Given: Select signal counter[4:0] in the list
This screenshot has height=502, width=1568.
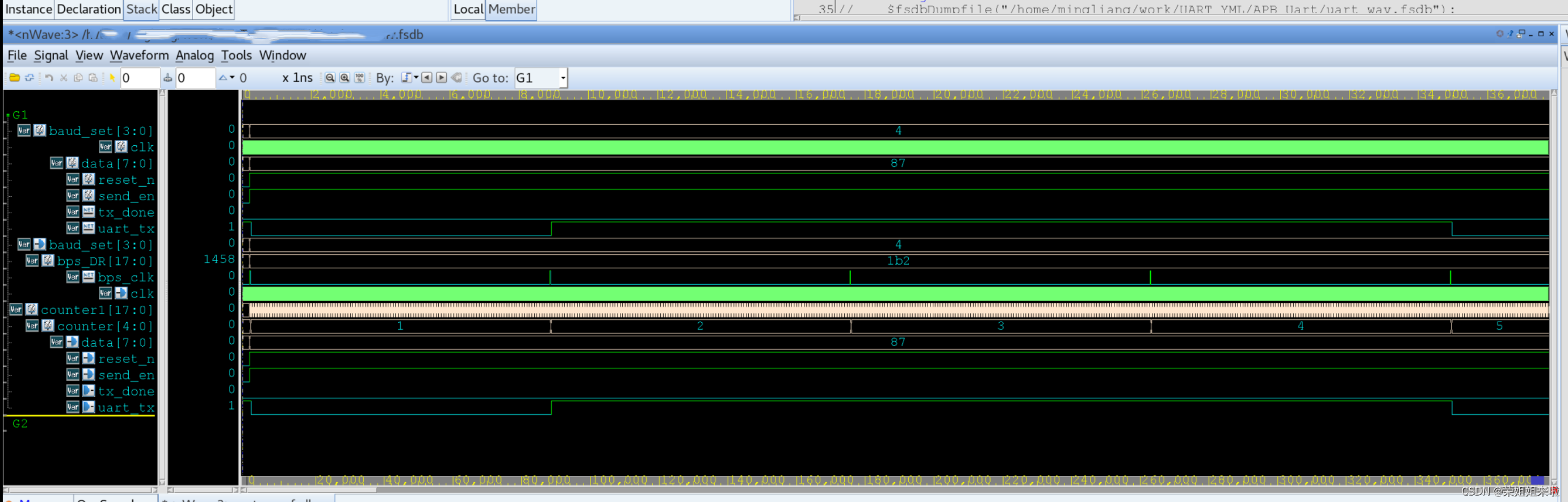Looking at the screenshot, I should (x=104, y=326).
